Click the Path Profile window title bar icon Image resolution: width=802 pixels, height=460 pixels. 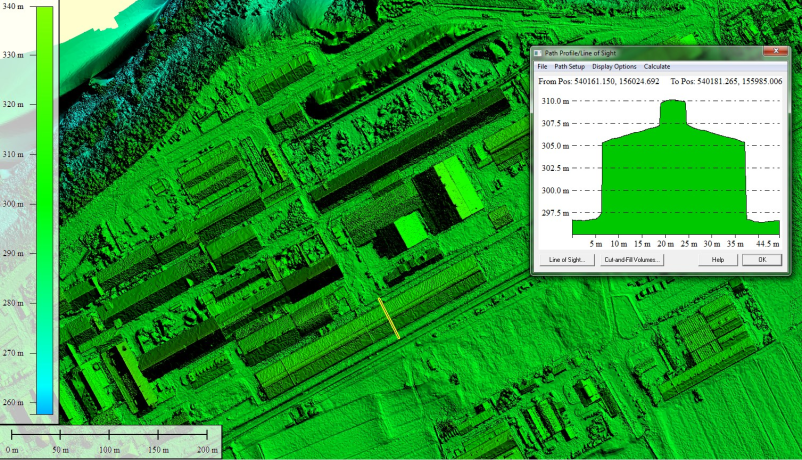[x=538, y=52]
